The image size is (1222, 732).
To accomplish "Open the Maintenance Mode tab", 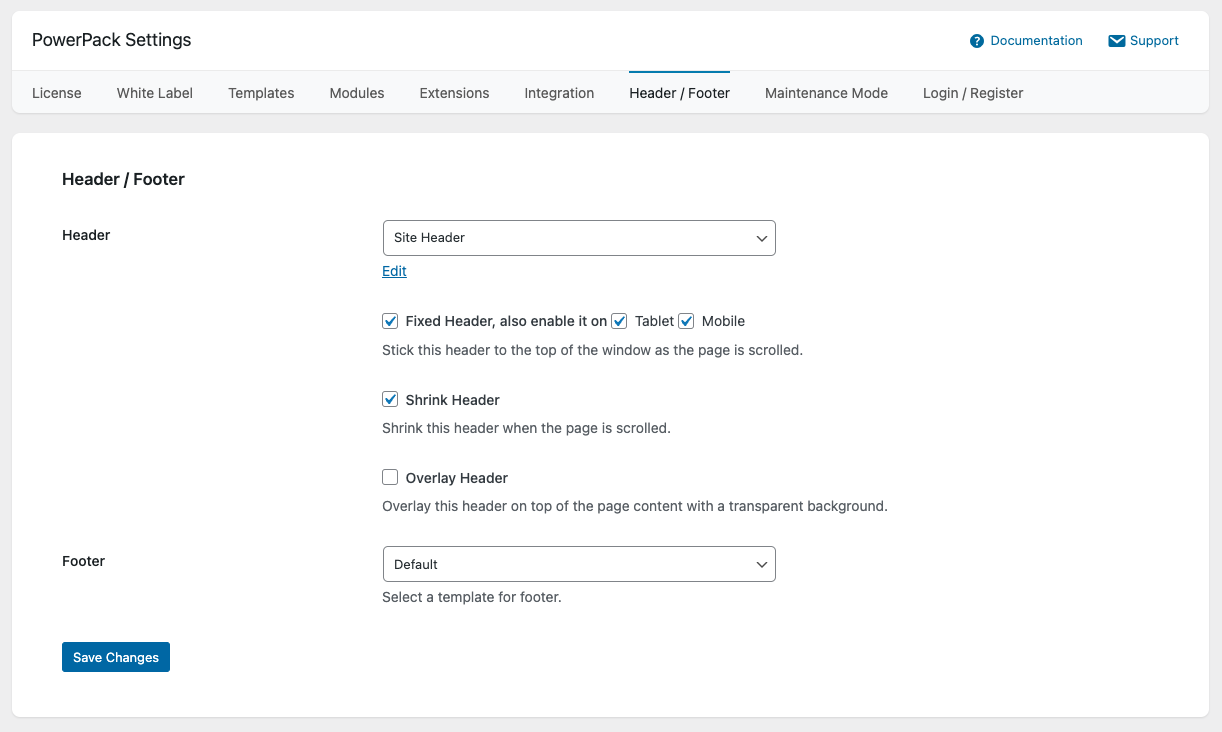I will point(826,93).
